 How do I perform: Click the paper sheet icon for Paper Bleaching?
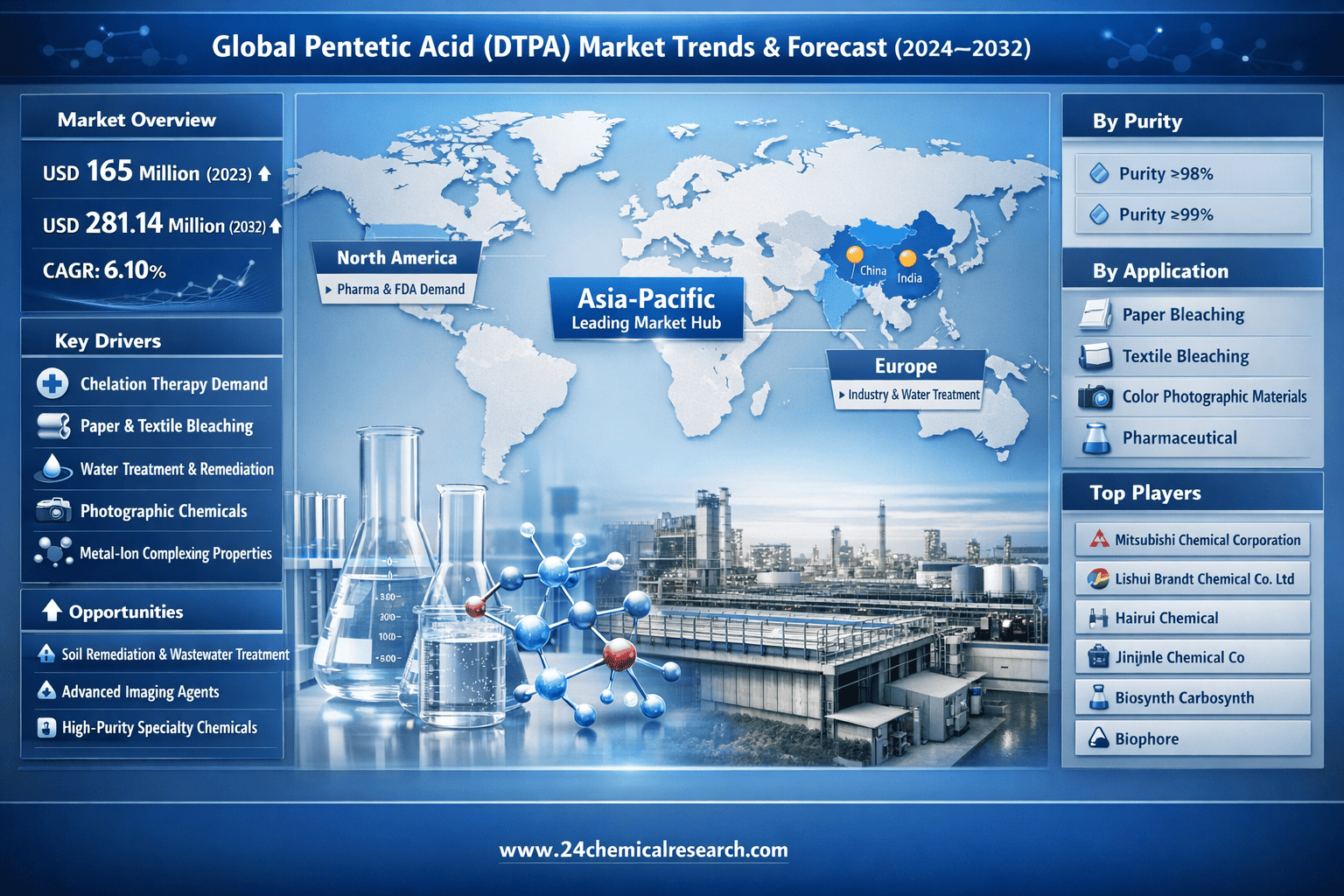point(1095,314)
